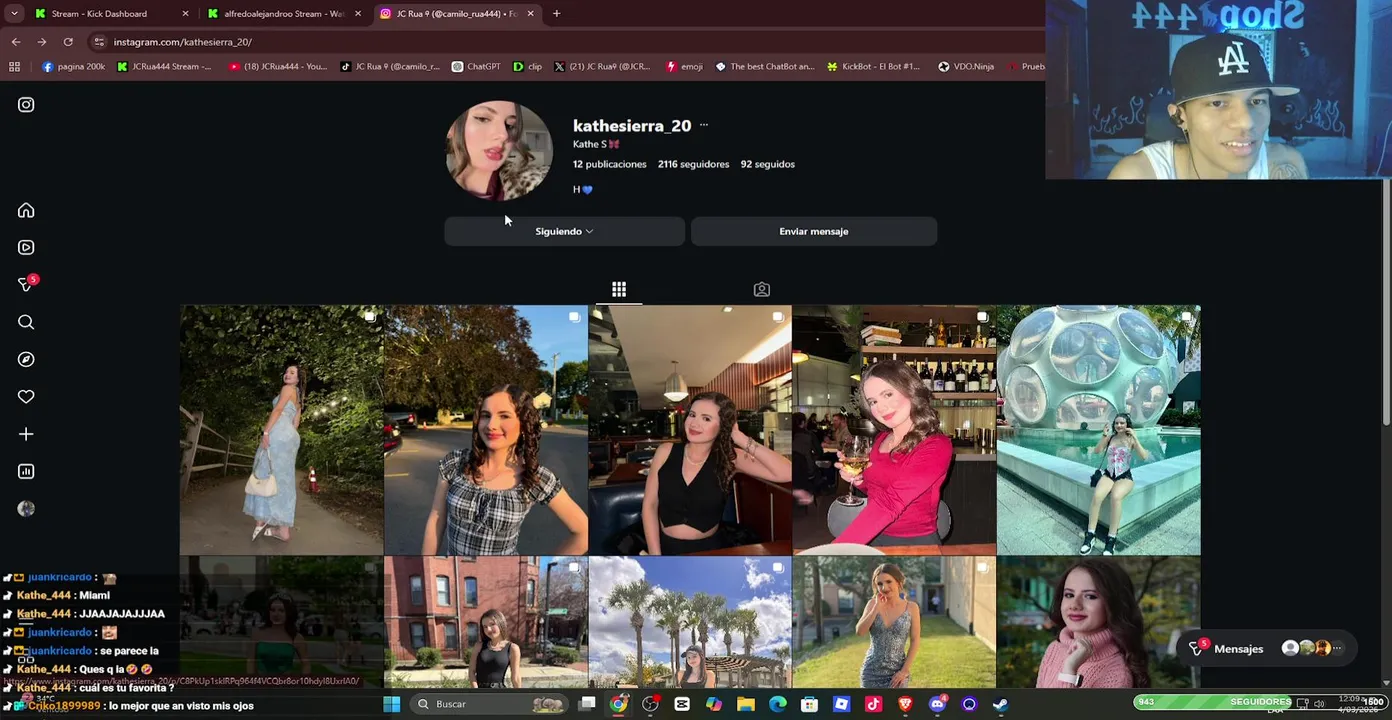
Task: Open Chrome from taskbar
Action: click(619, 704)
